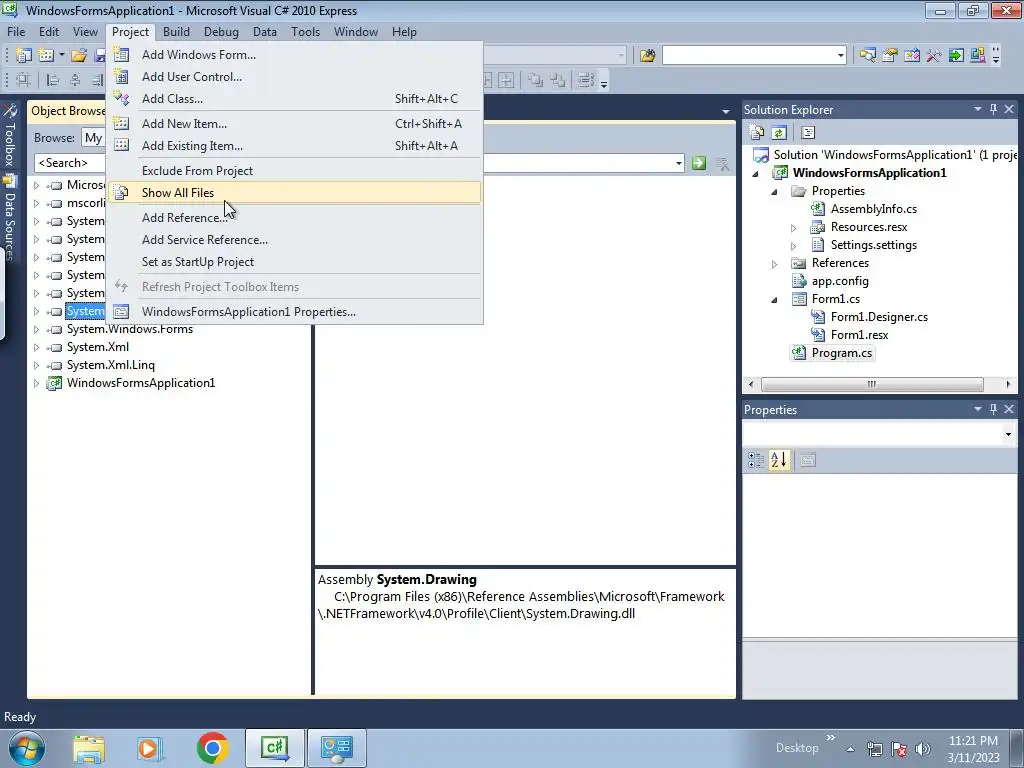Screen dimensions: 1024x768
Task: Open the Debug menu
Action: coord(221,32)
